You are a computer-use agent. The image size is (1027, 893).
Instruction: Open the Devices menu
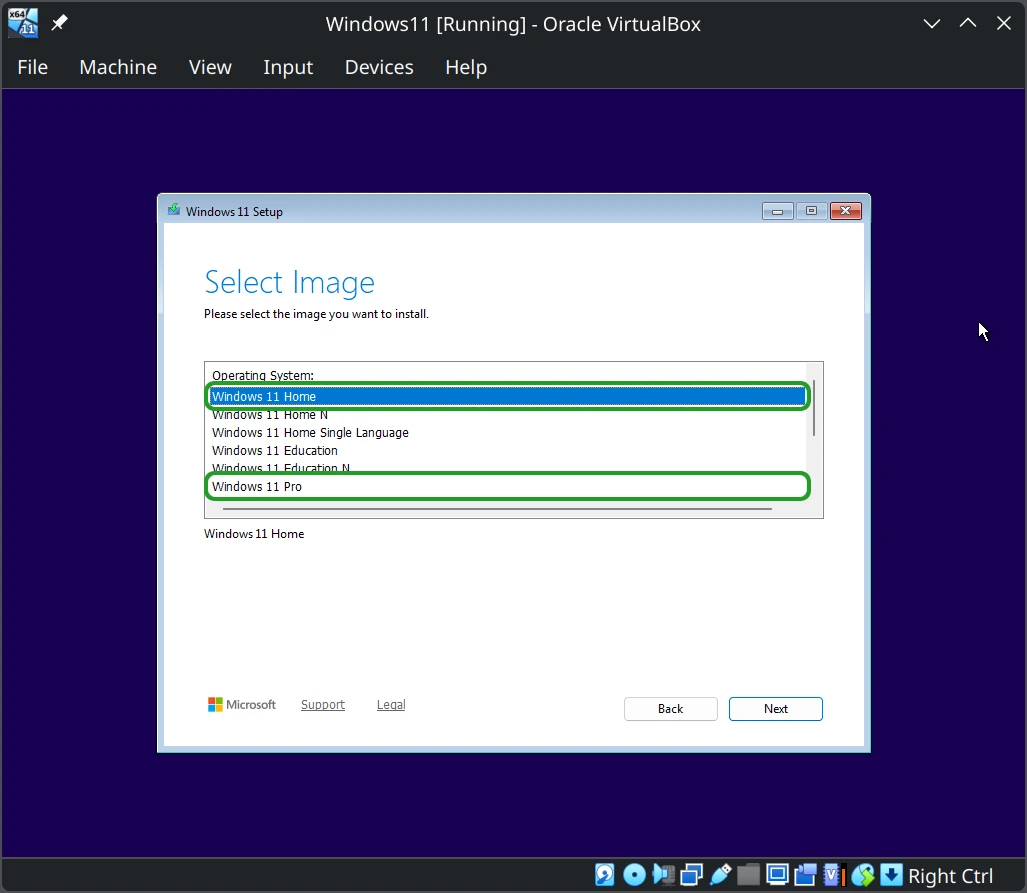click(379, 67)
